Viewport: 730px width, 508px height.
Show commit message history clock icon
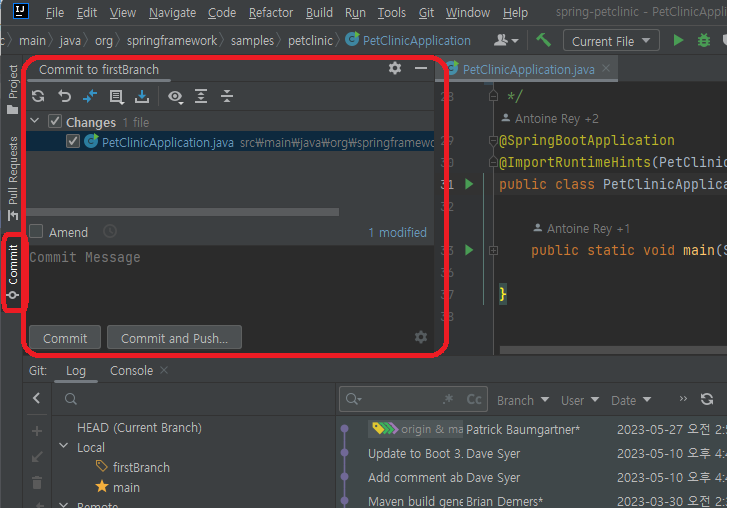[110, 231]
